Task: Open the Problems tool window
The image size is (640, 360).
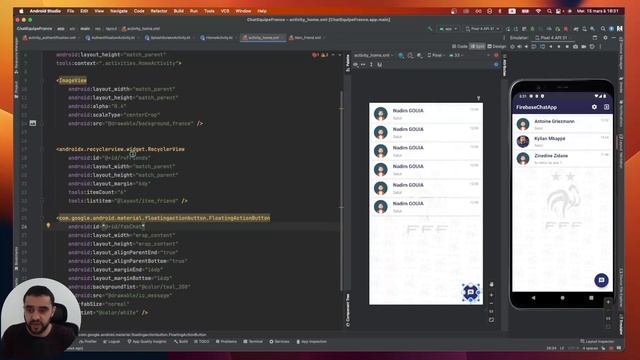Action: coord(227,342)
